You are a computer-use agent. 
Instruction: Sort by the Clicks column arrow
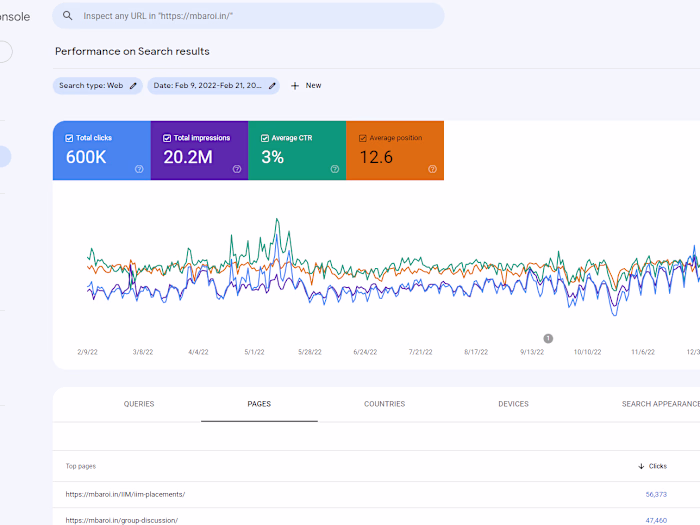pyautogui.click(x=640, y=466)
